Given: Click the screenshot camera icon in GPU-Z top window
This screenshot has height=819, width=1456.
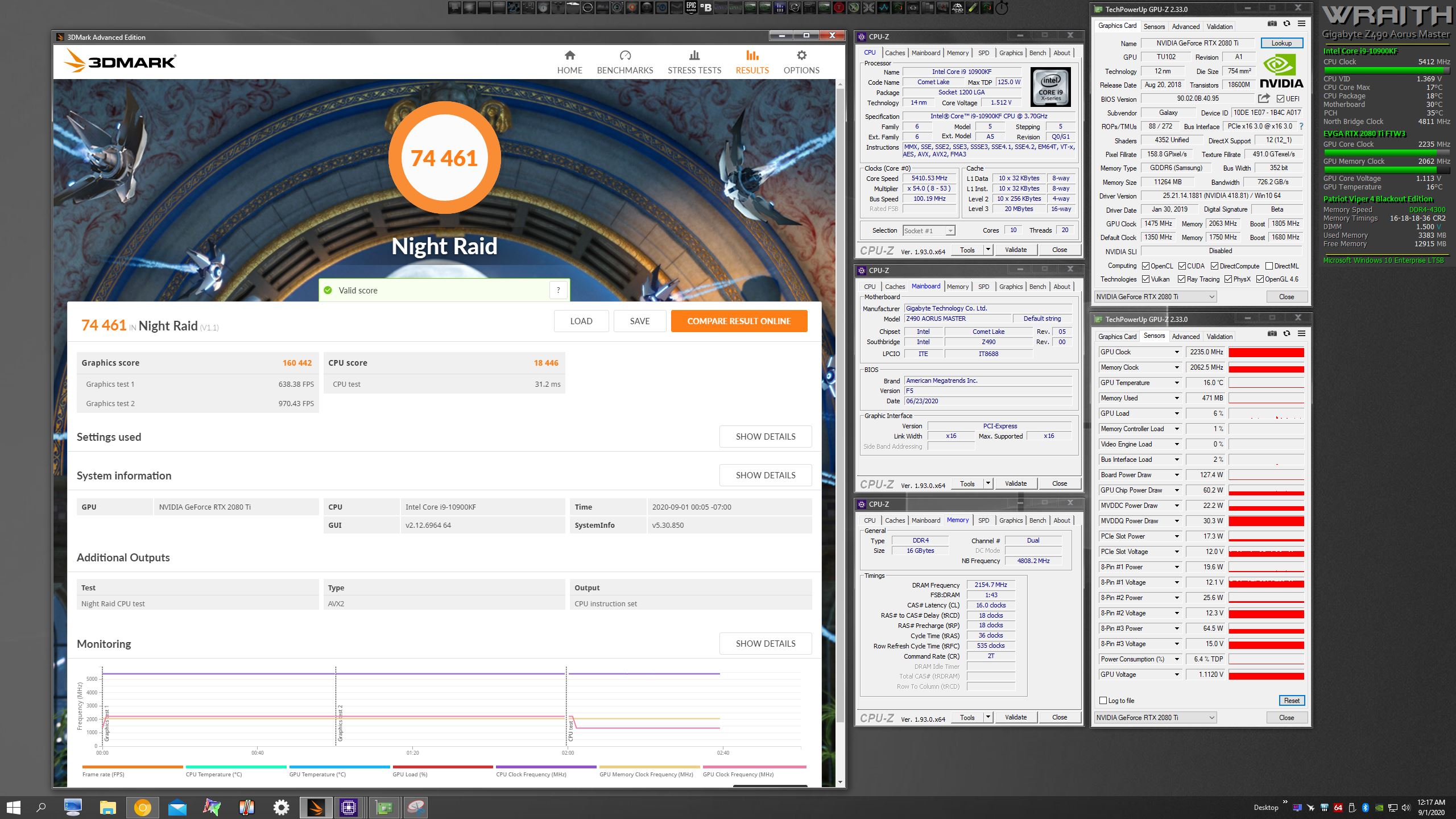Looking at the screenshot, I should pyautogui.click(x=1272, y=23).
